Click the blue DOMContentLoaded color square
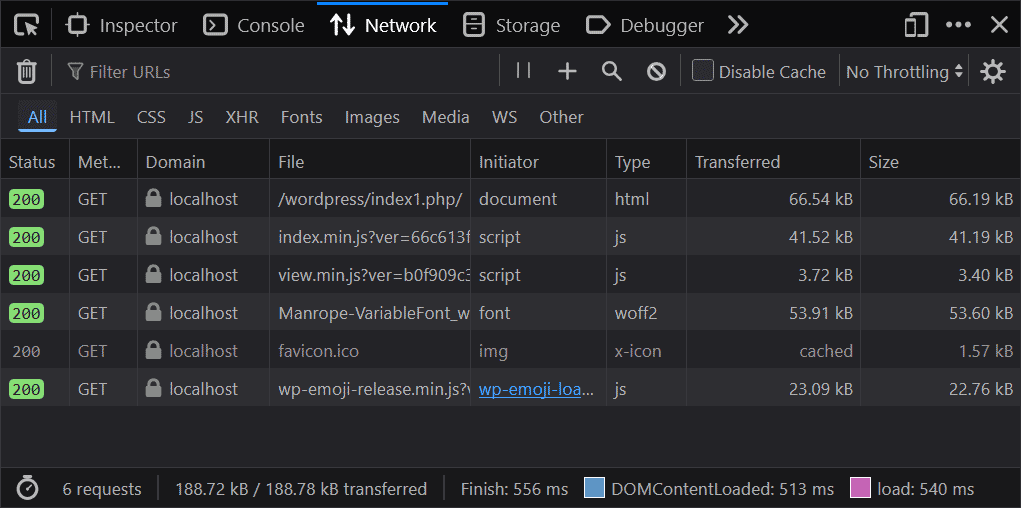 594,487
